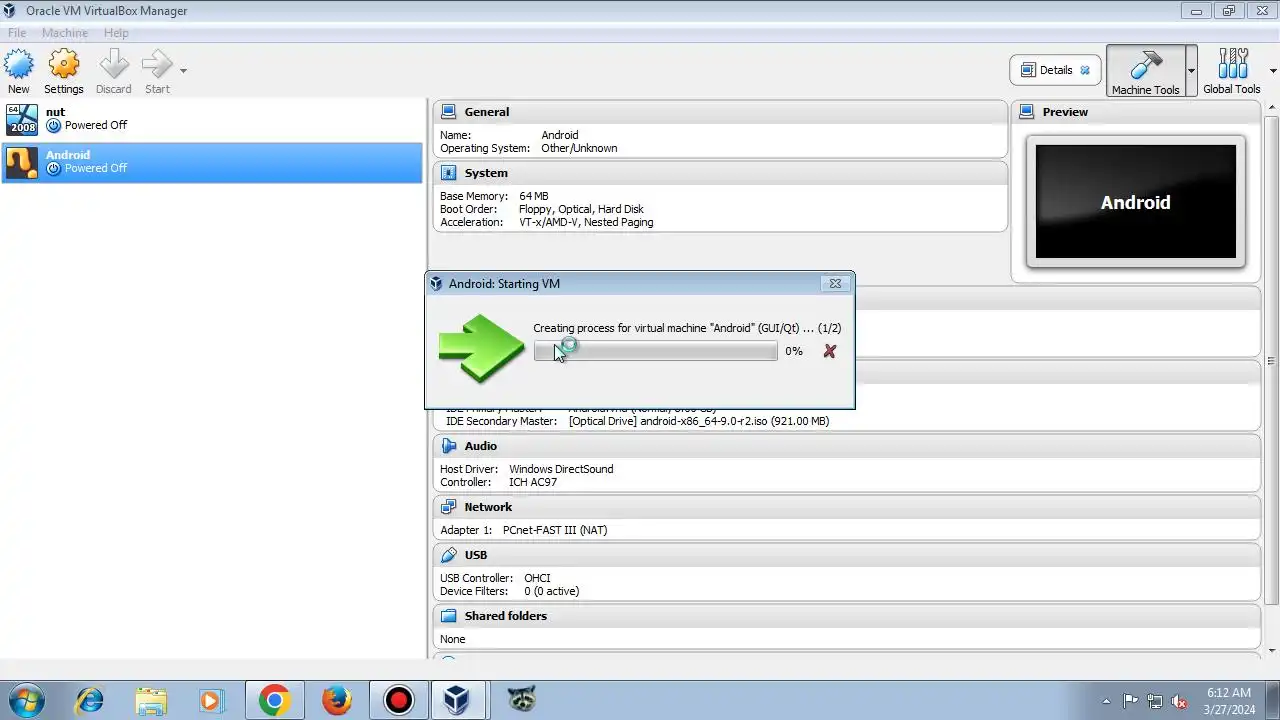Open the Machine Tools dropdown arrow
1280x720 pixels.
coord(1191,71)
